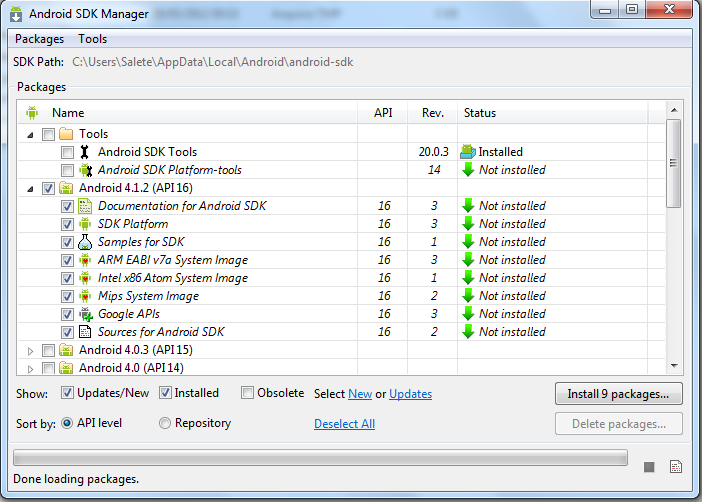Click the Android SDK Manager title bar icon
This screenshot has width=702, height=502.
pyautogui.click(x=16, y=14)
